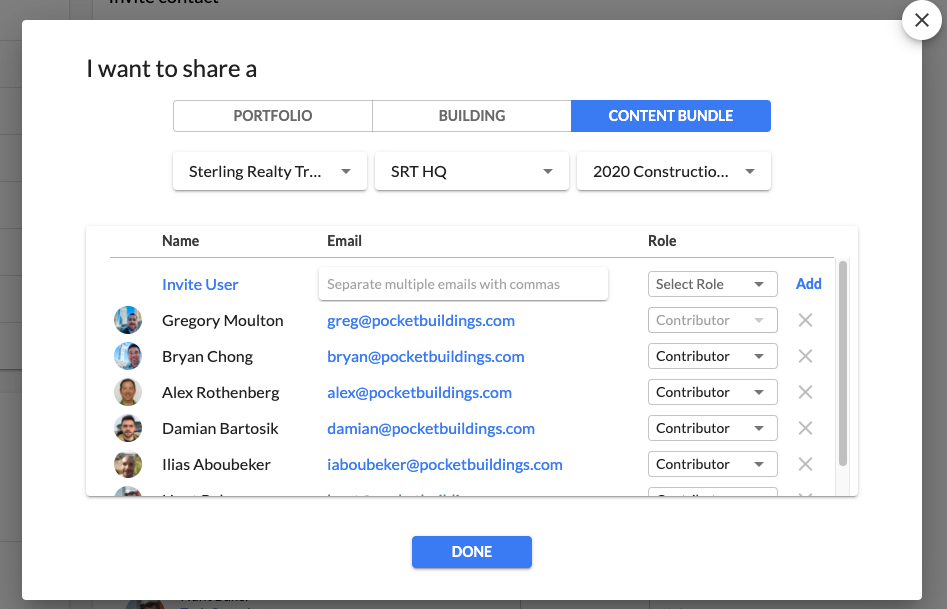Switch to the Portfolio tab
The image size is (947, 609).
[x=273, y=116]
